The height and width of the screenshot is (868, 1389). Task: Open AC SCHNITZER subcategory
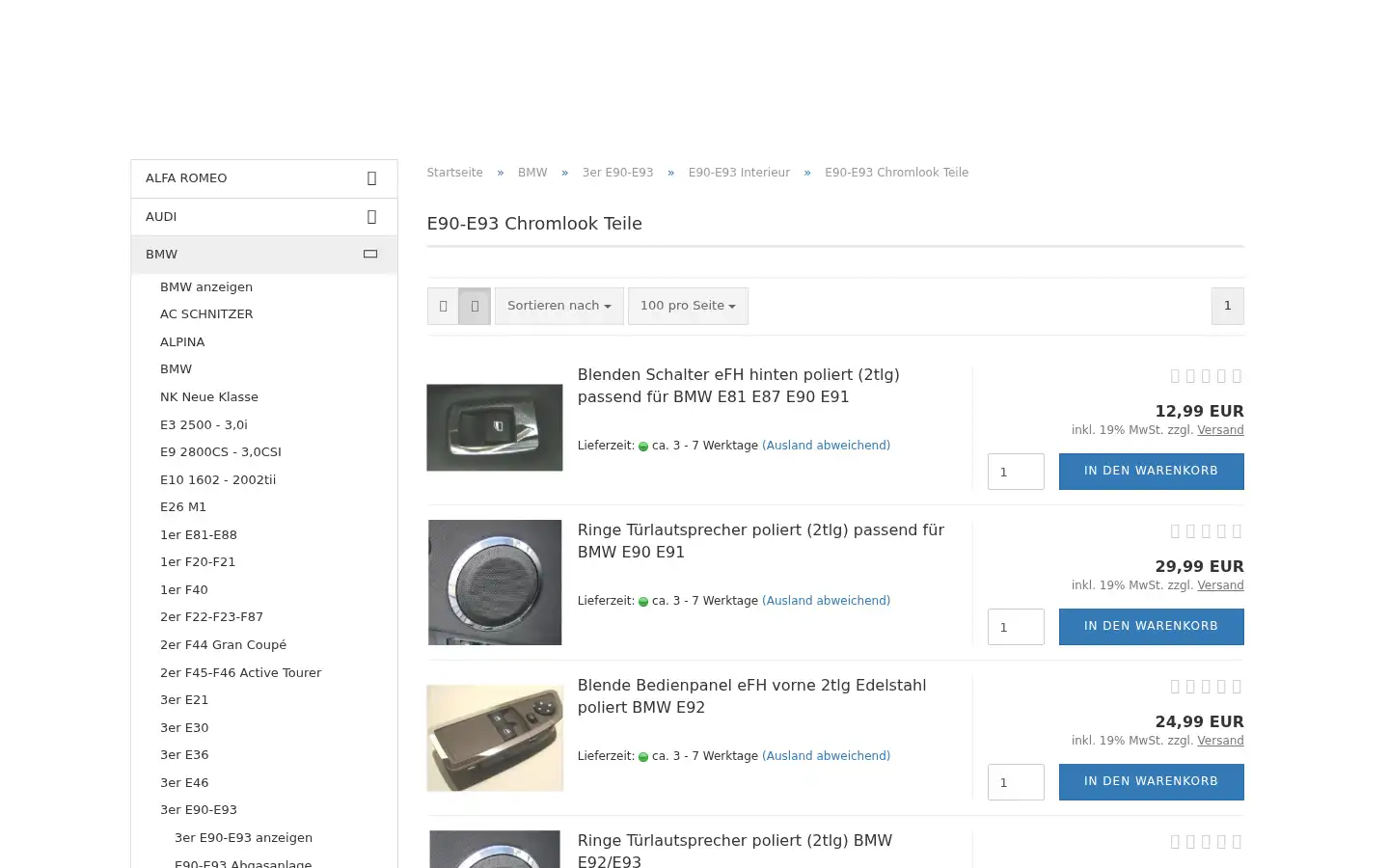206,314
